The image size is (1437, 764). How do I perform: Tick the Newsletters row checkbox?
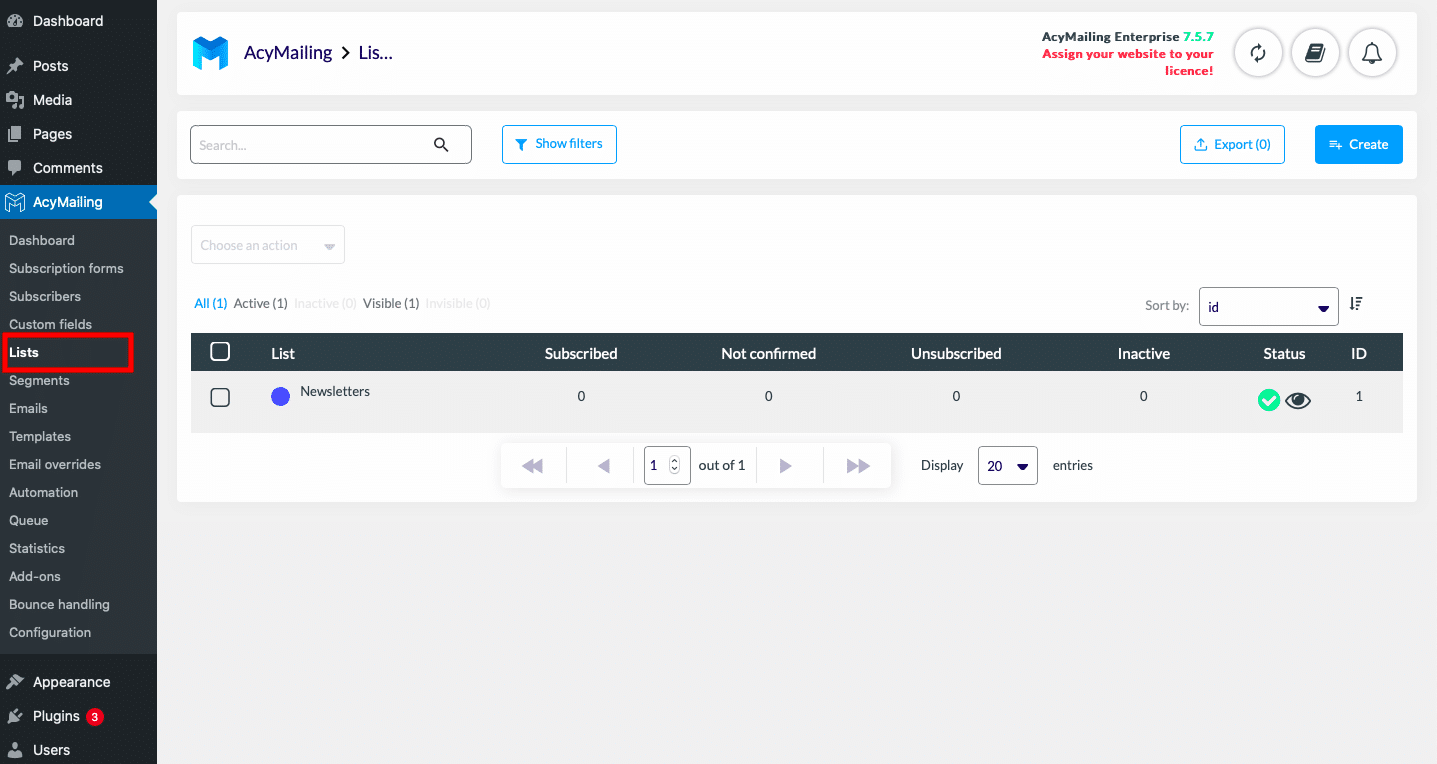tap(220, 398)
